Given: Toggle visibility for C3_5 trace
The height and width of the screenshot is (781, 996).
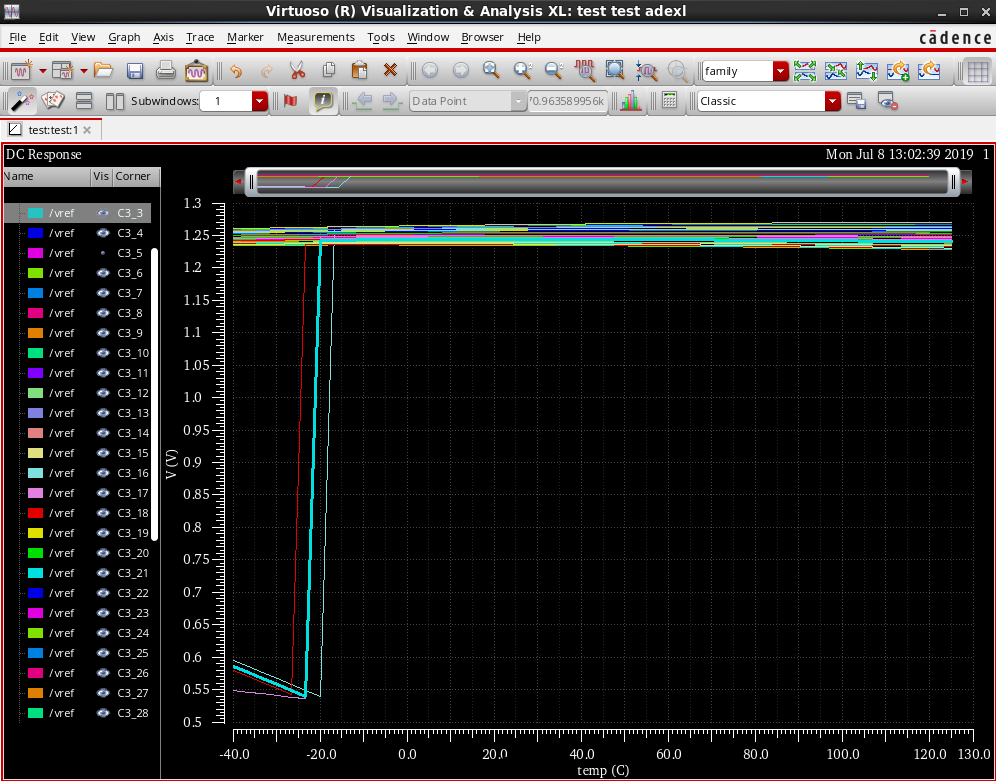Looking at the screenshot, I should tap(102, 253).
